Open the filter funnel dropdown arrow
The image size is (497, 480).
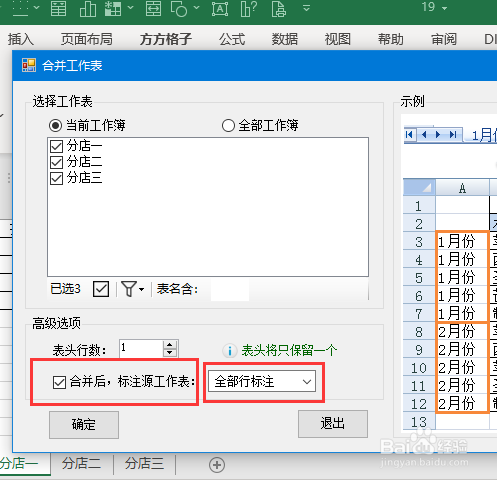(141, 289)
